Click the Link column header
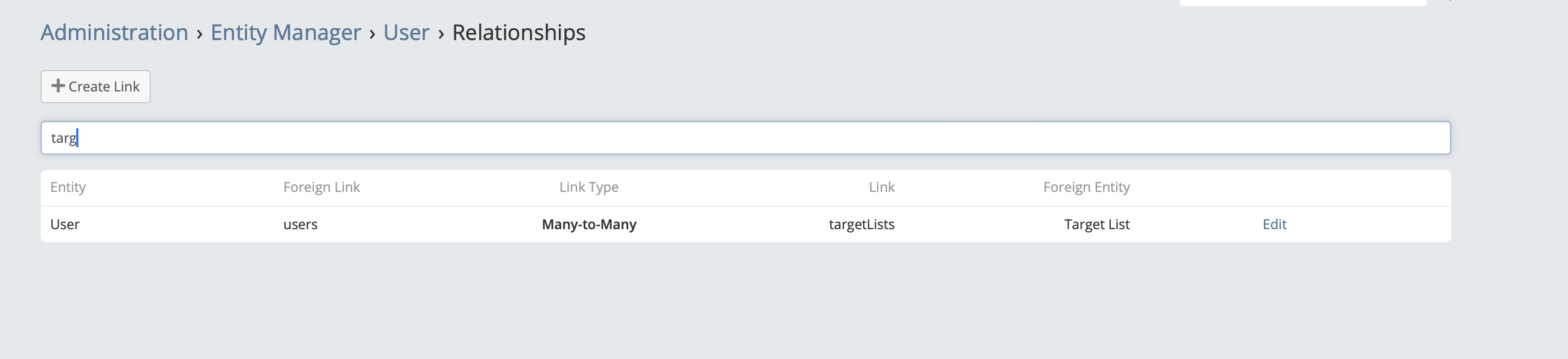Image resolution: width=1568 pixels, height=359 pixels. click(x=882, y=187)
